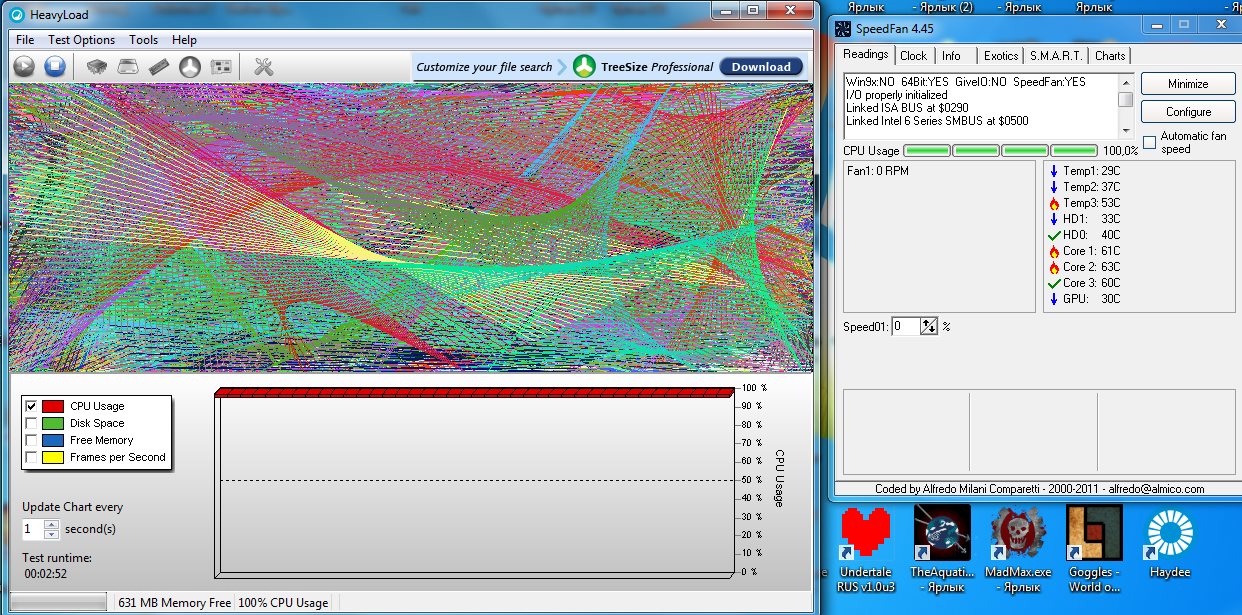The height and width of the screenshot is (615, 1242).
Task: Start the HeavyLoad test with play icon
Action: (x=24, y=67)
